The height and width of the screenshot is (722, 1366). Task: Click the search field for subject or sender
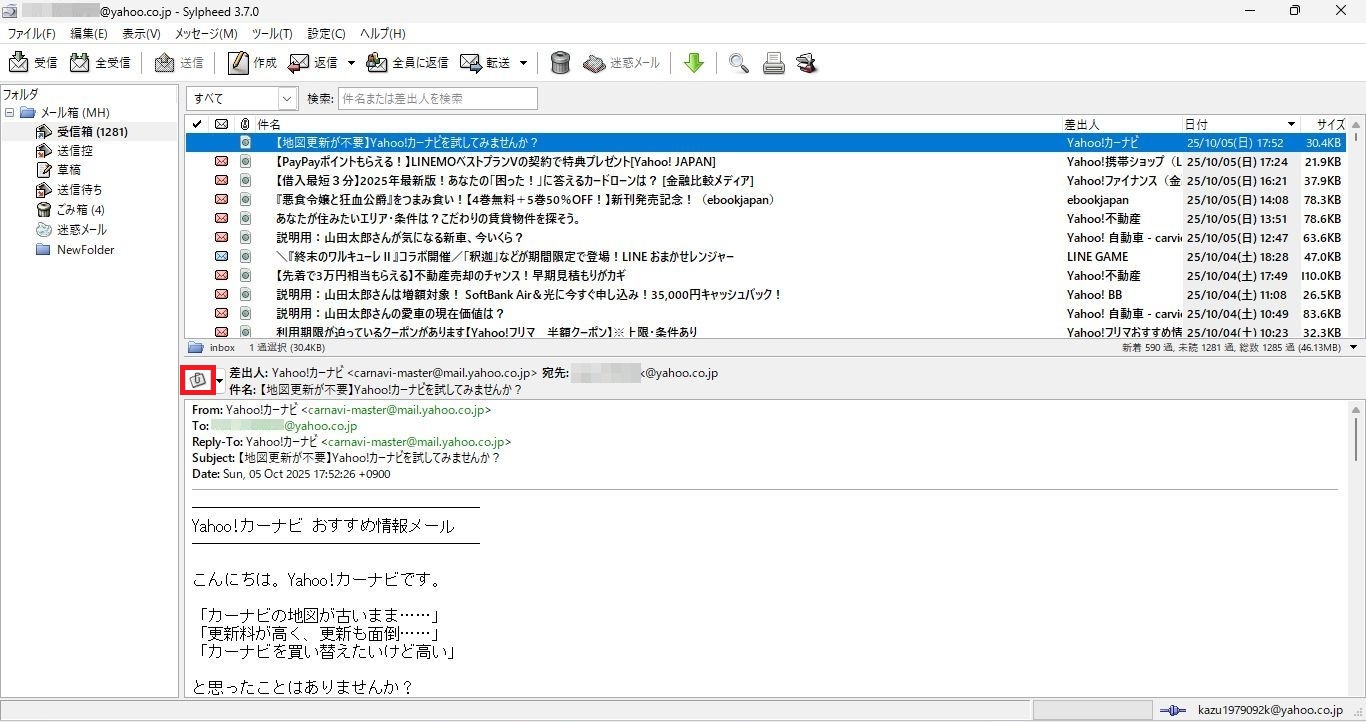point(437,98)
